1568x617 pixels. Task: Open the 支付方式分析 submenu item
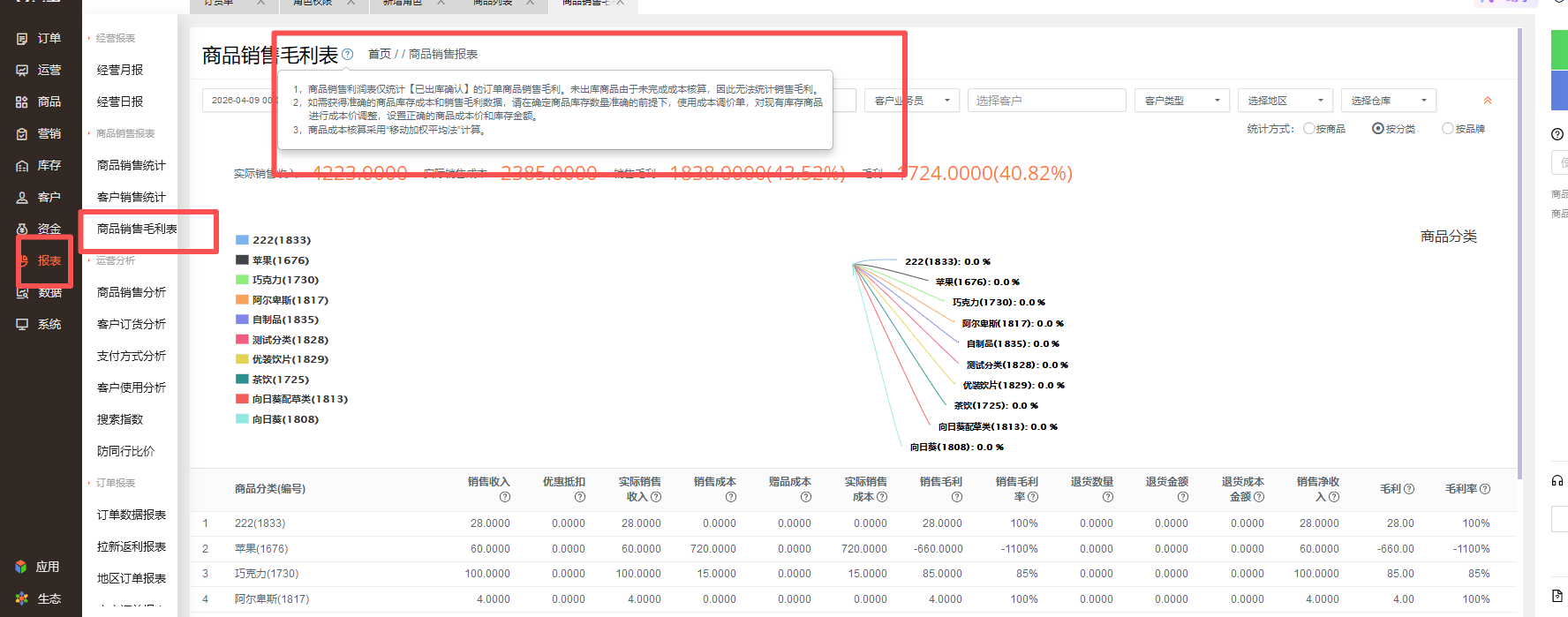[x=132, y=356]
